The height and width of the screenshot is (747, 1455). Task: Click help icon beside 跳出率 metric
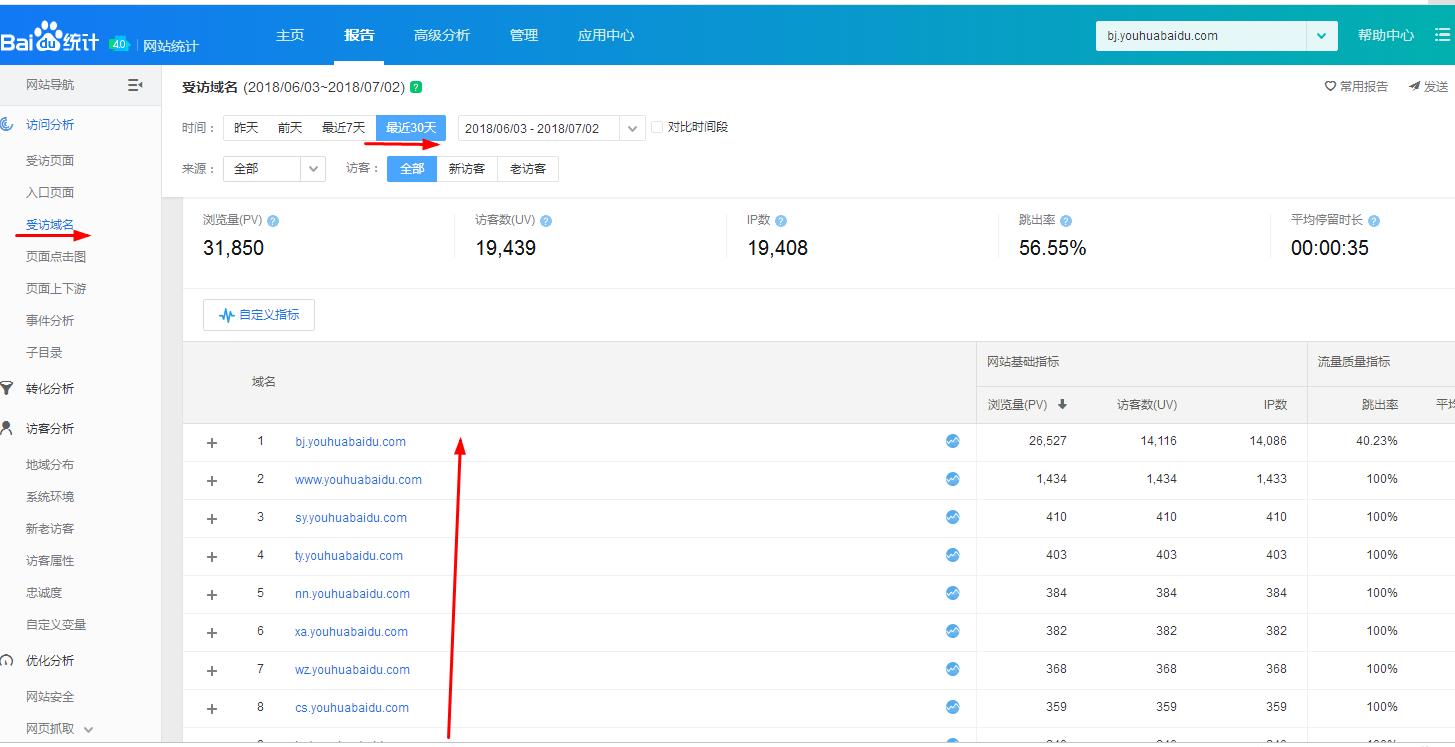[1066, 221]
